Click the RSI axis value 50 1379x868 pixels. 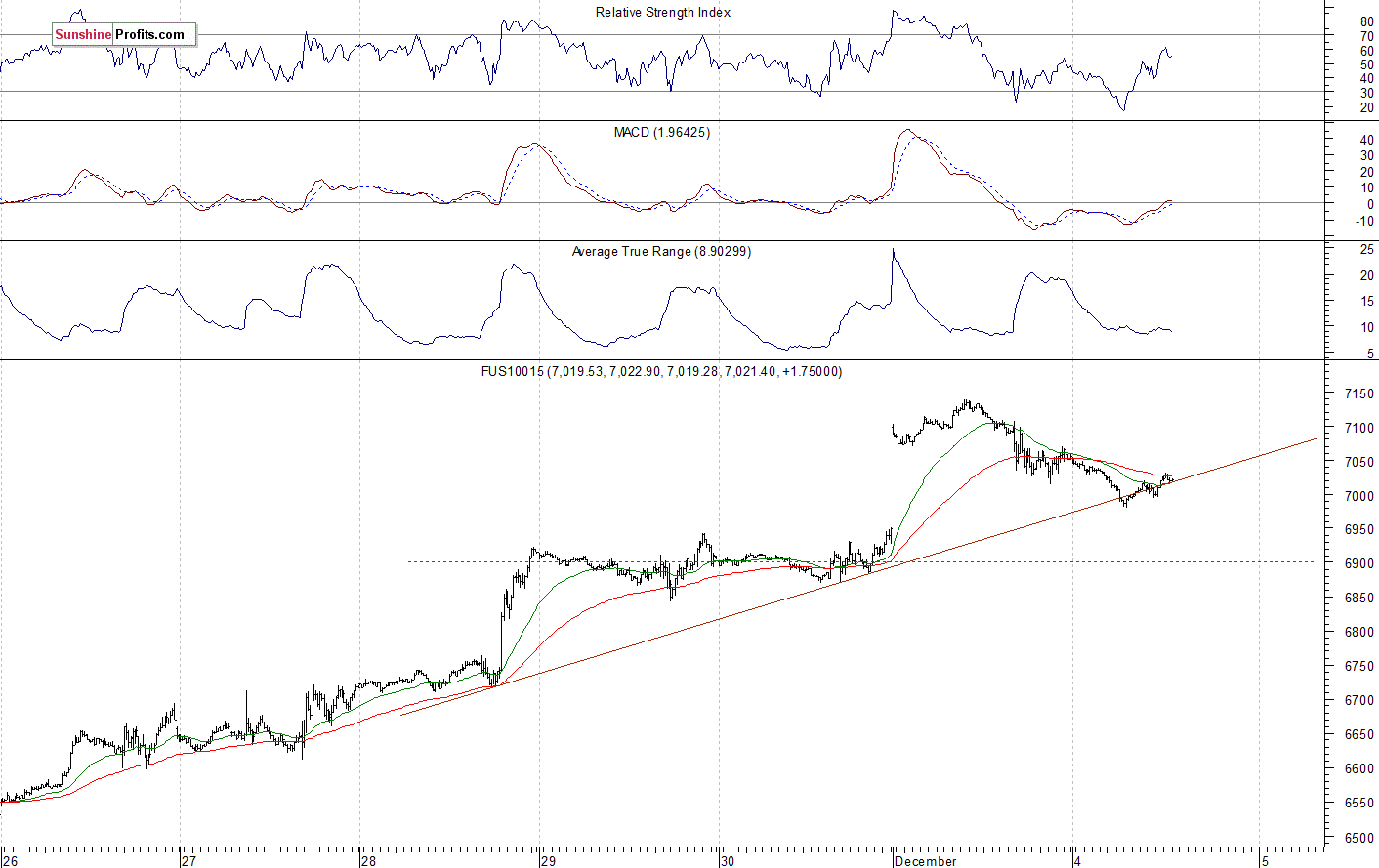(1367, 64)
